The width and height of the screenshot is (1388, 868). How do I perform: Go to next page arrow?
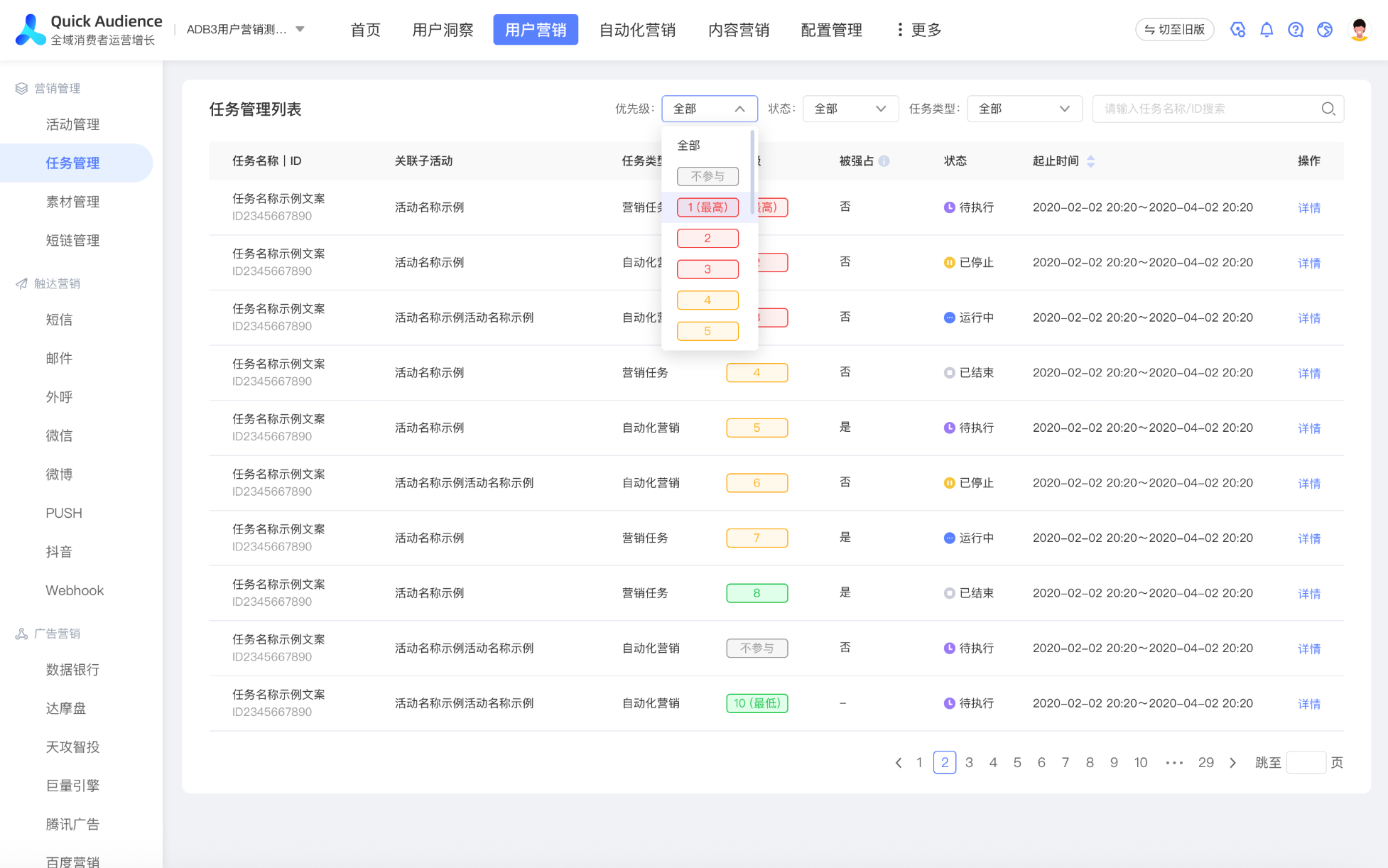click(x=1232, y=763)
